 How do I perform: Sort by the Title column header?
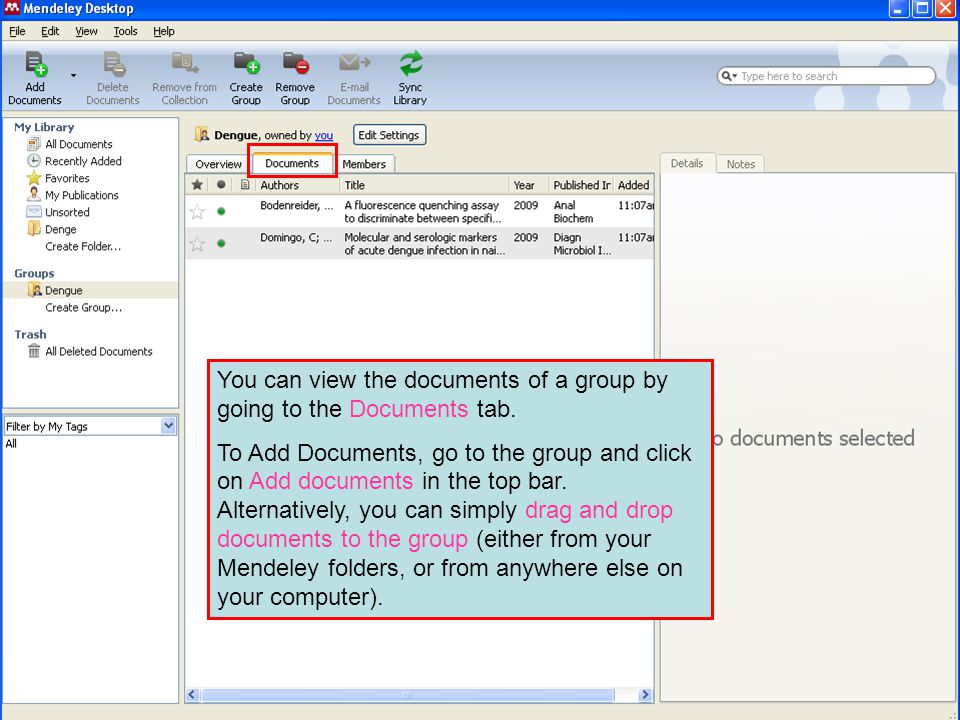[424, 185]
